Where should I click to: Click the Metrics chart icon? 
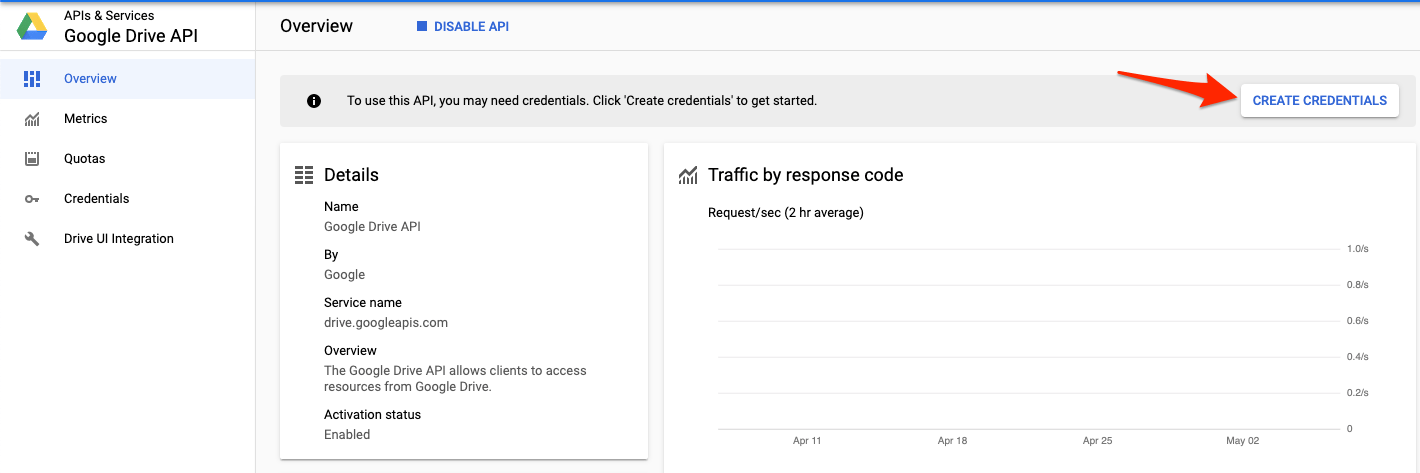tap(32, 119)
